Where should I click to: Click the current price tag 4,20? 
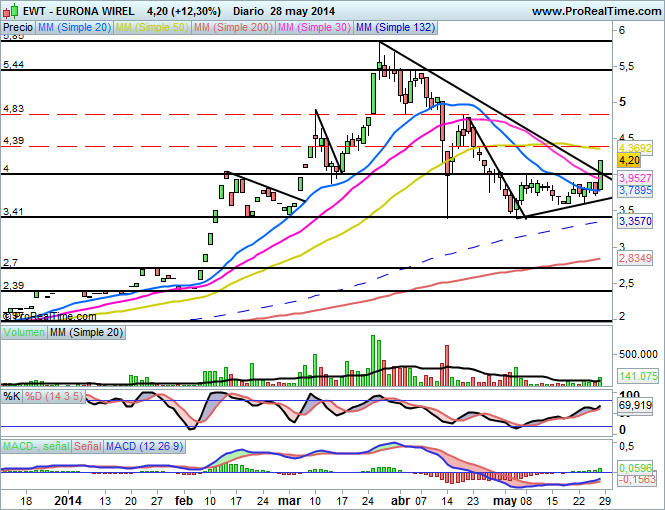[629, 161]
